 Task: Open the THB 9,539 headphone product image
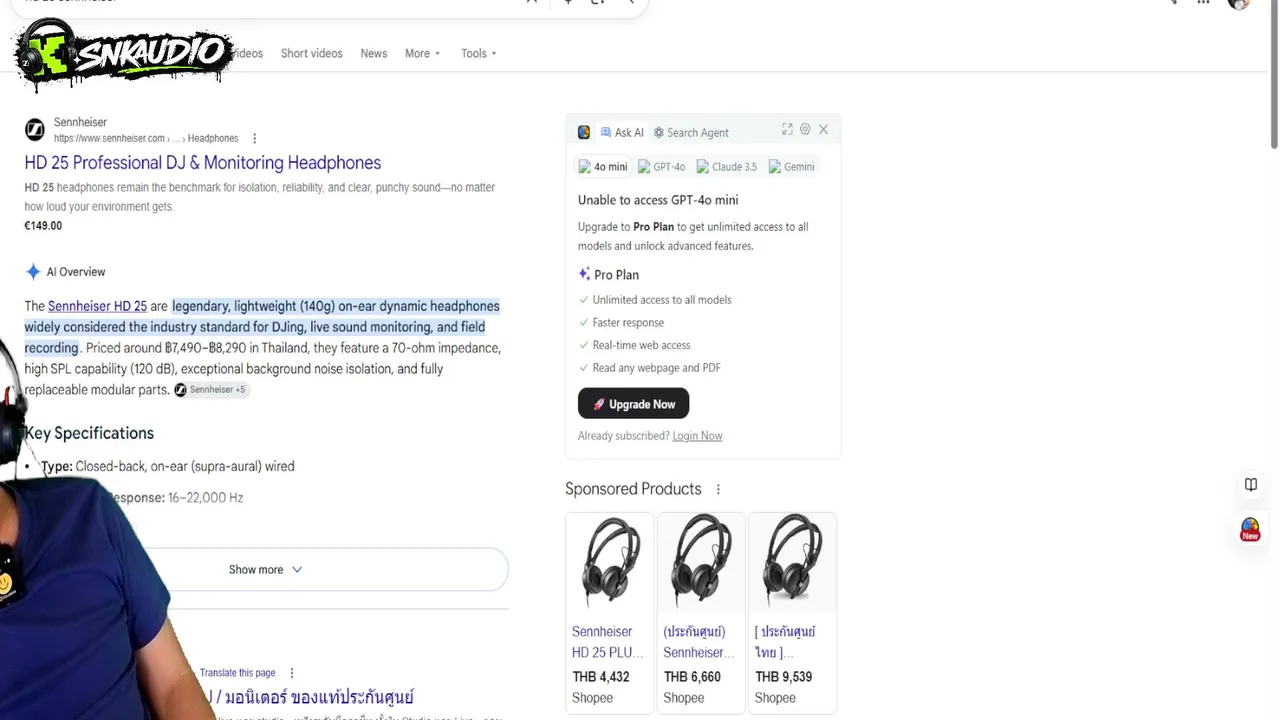tap(792, 561)
